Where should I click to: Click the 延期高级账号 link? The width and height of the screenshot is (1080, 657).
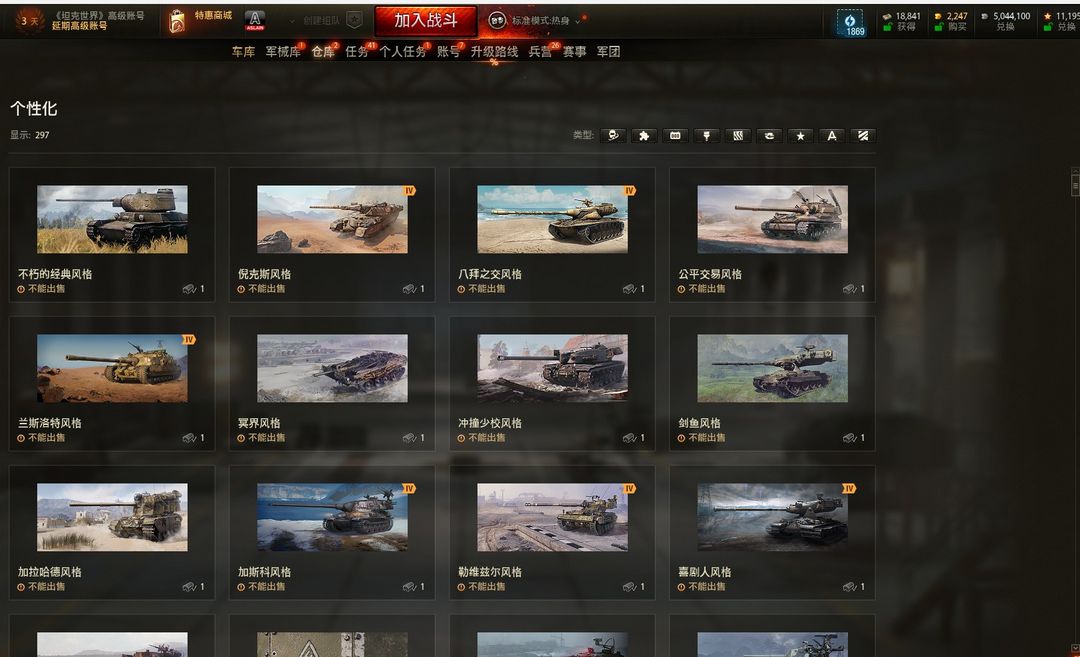[x=79, y=26]
